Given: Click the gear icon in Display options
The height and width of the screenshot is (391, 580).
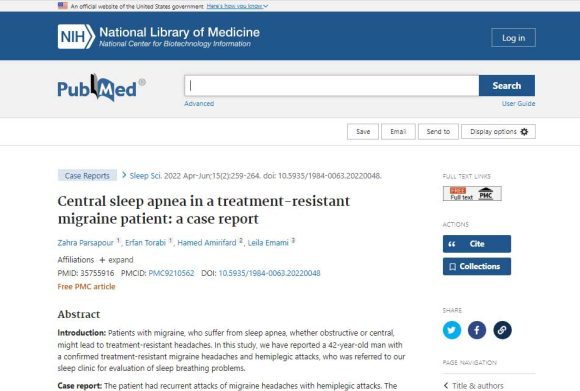Looking at the screenshot, I should (x=524, y=132).
